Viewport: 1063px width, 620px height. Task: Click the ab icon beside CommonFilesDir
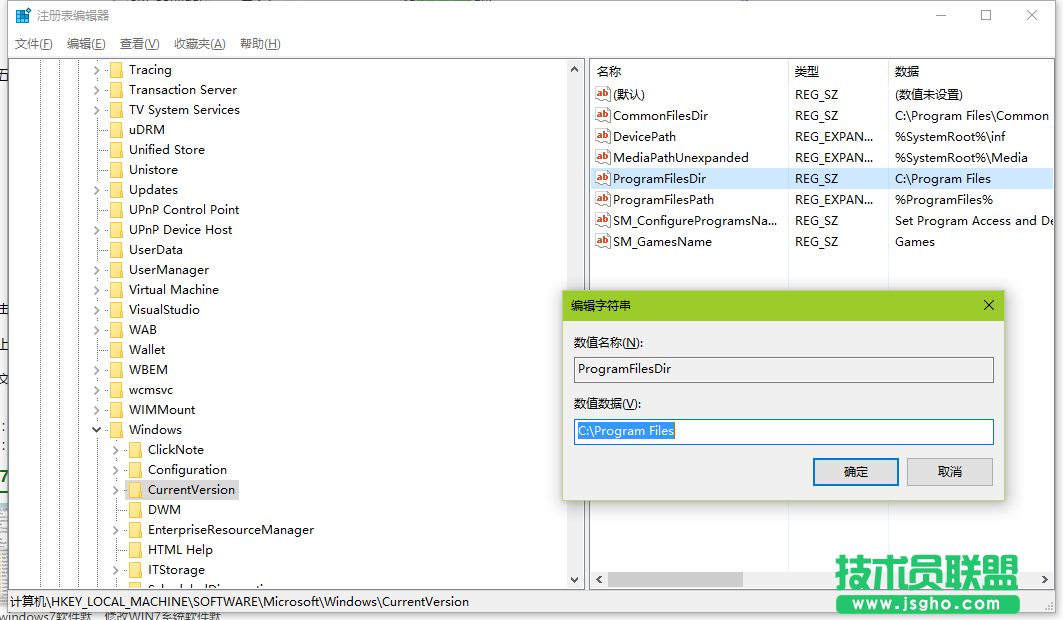click(604, 115)
